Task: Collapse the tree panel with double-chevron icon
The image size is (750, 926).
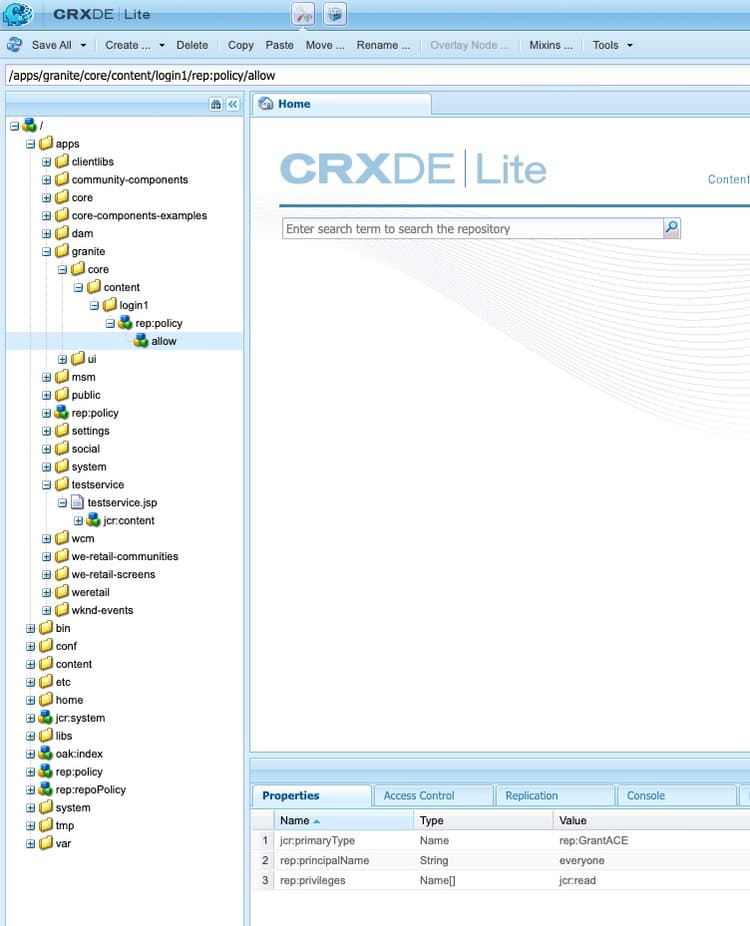Action: click(x=233, y=105)
